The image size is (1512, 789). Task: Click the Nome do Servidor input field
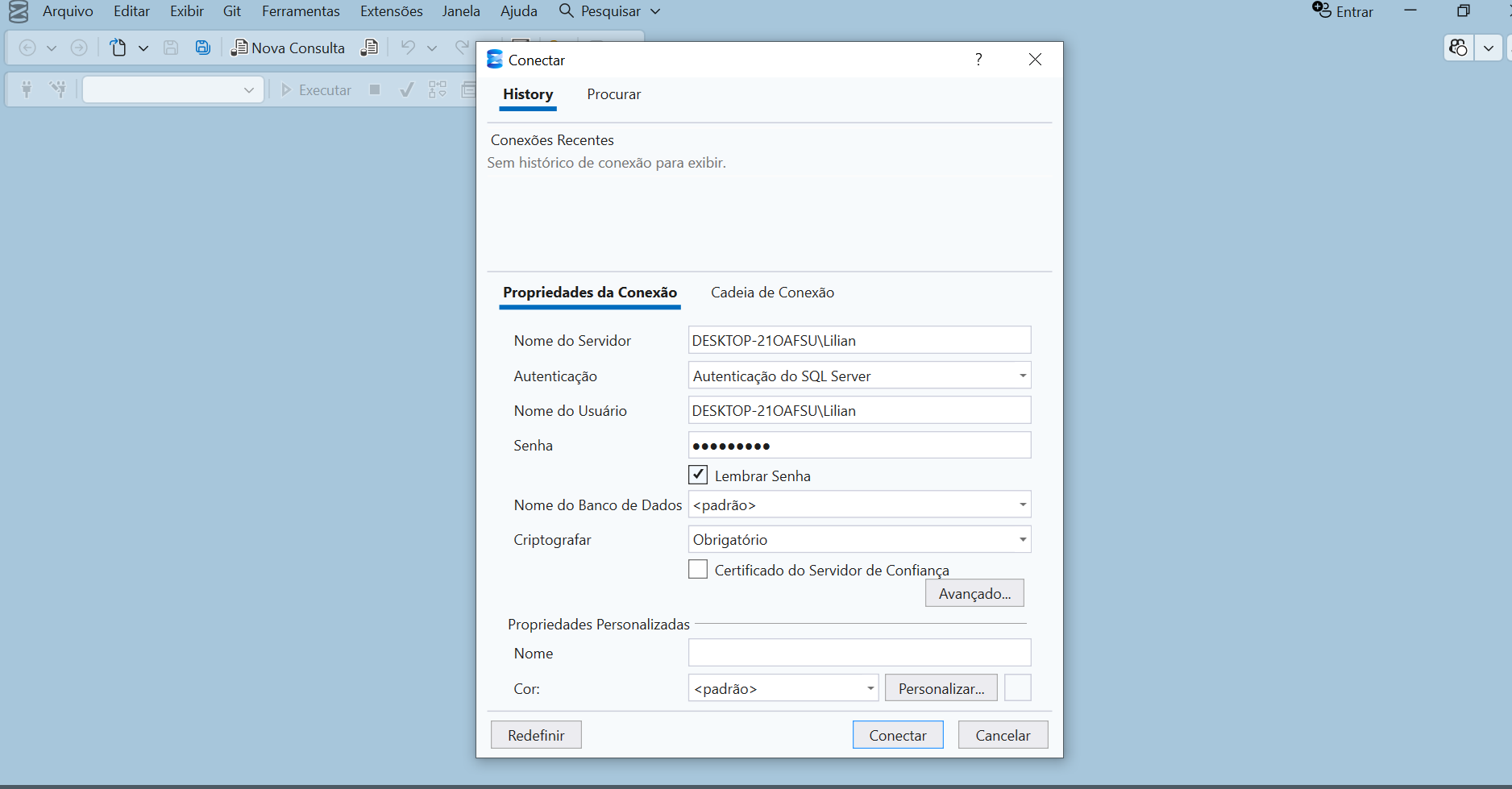point(859,340)
